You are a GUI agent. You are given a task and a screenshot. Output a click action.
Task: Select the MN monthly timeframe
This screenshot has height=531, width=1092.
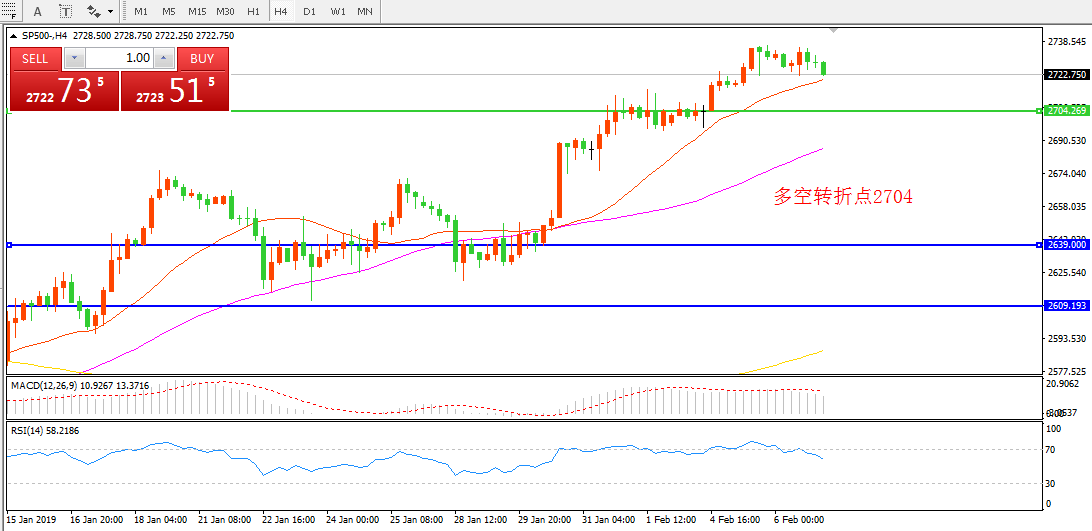[x=365, y=11]
